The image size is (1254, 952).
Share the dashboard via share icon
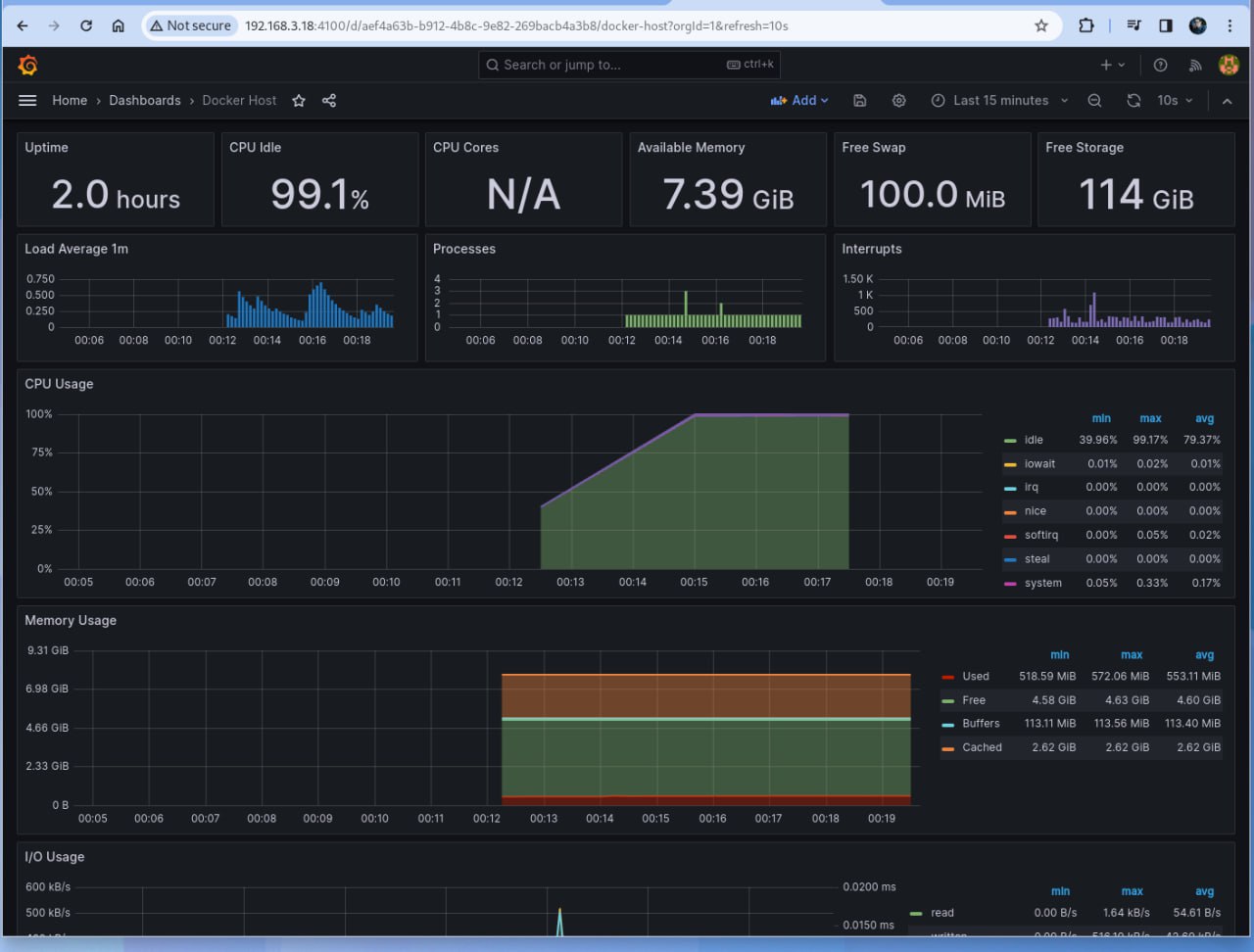tap(329, 100)
